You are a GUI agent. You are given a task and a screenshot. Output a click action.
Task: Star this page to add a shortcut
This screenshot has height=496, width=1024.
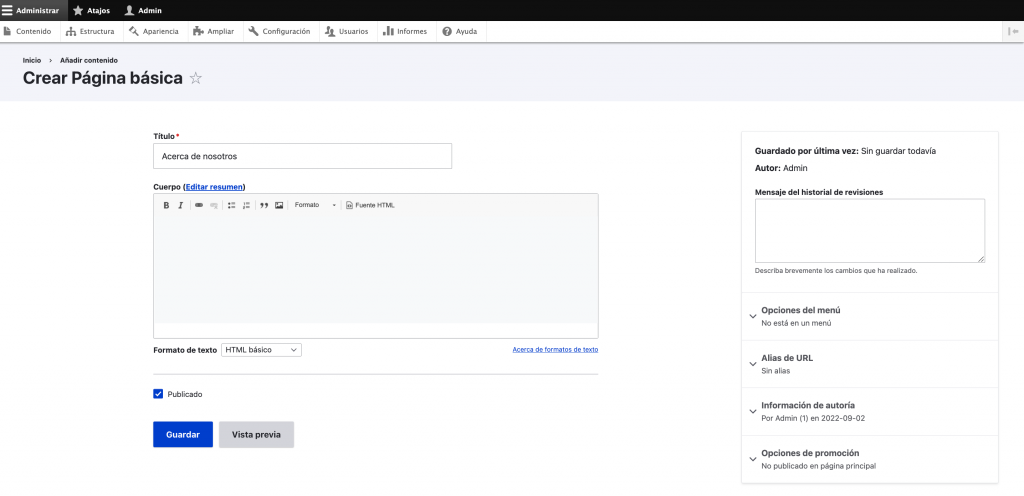click(196, 78)
